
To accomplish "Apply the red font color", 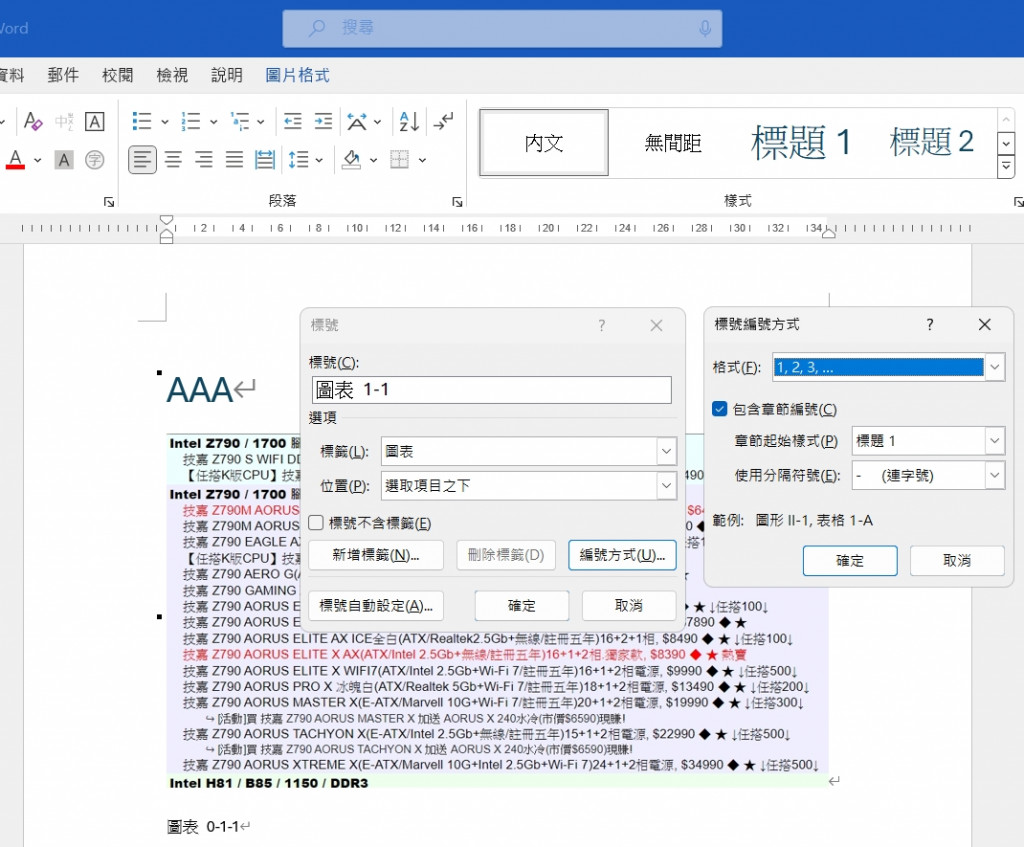I will coord(16,159).
